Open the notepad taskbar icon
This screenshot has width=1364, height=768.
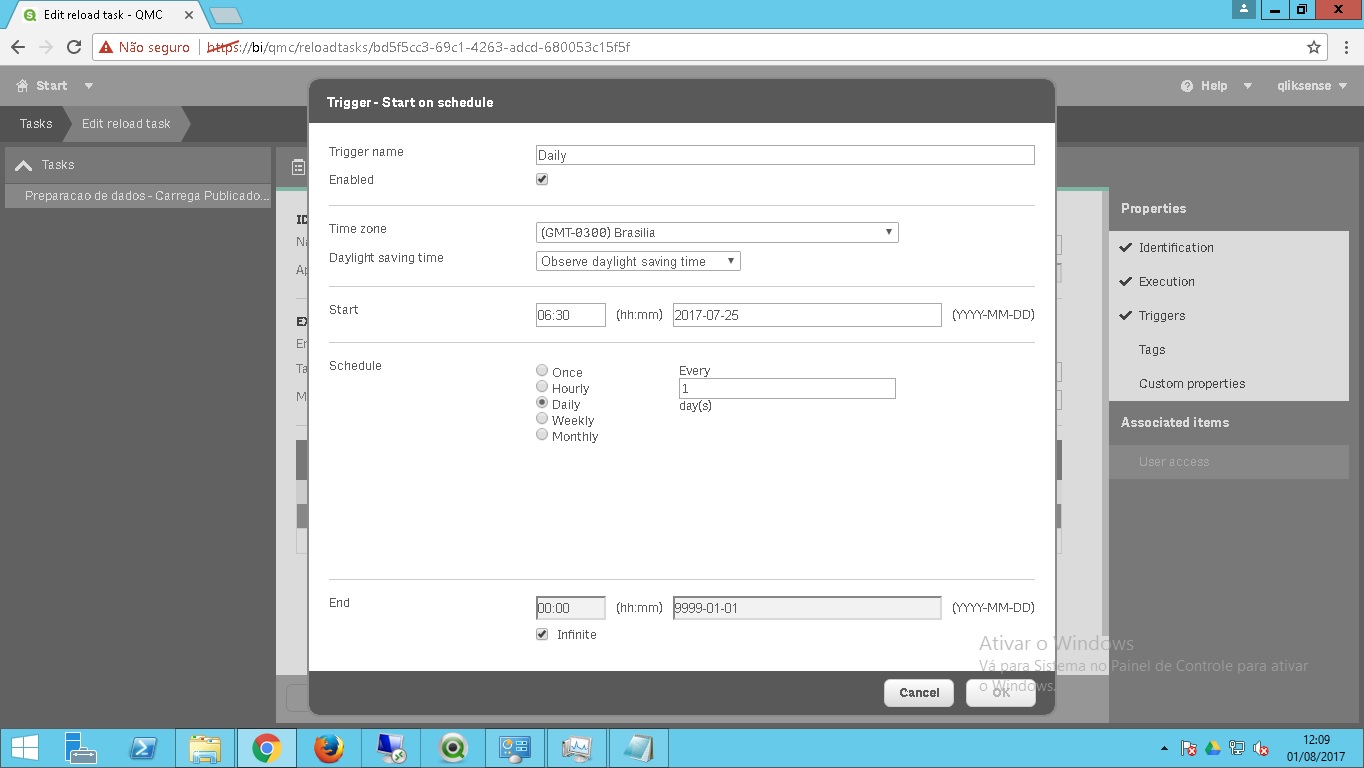tap(639, 748)
